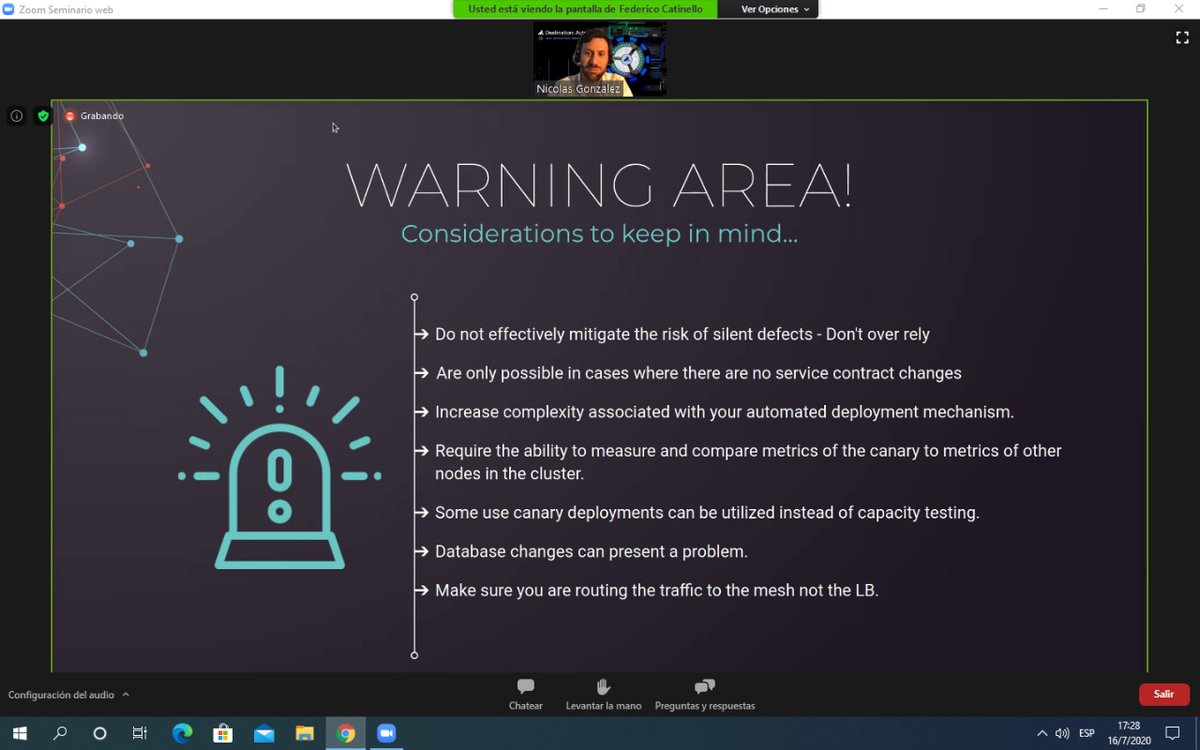Image resolution: width=1200 pixels, height=750 pixels.
Task: Click 'Database changes can present a problem.' text
Action: [x=591, y=551]
